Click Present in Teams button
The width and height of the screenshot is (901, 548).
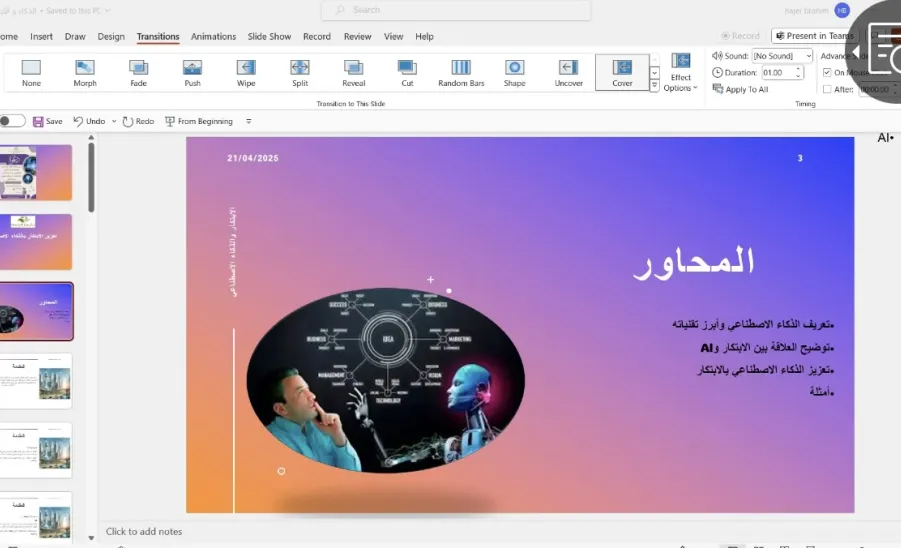814,36
